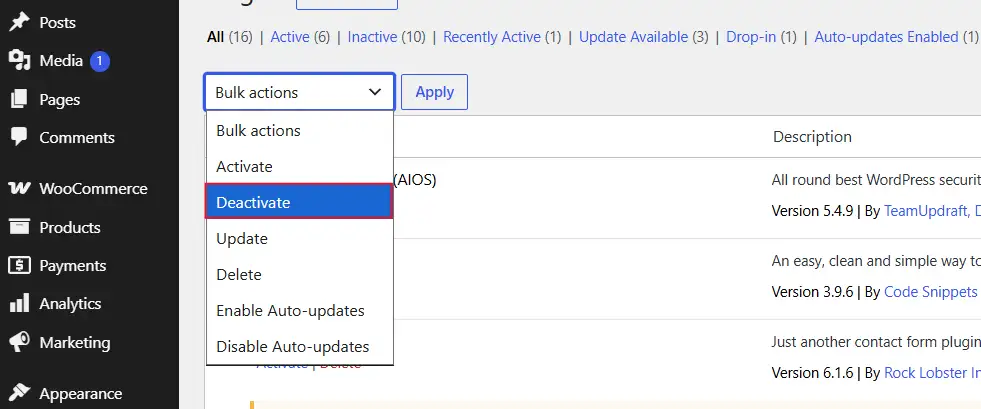
Task: Click 'An easy, clean and simple way' description
Action: point(876,261)
